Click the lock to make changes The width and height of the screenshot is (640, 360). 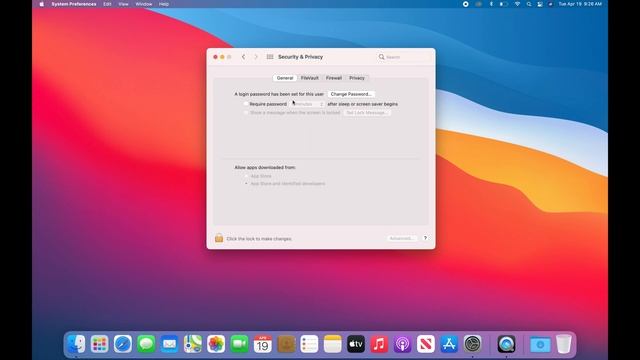coord(219,238)
